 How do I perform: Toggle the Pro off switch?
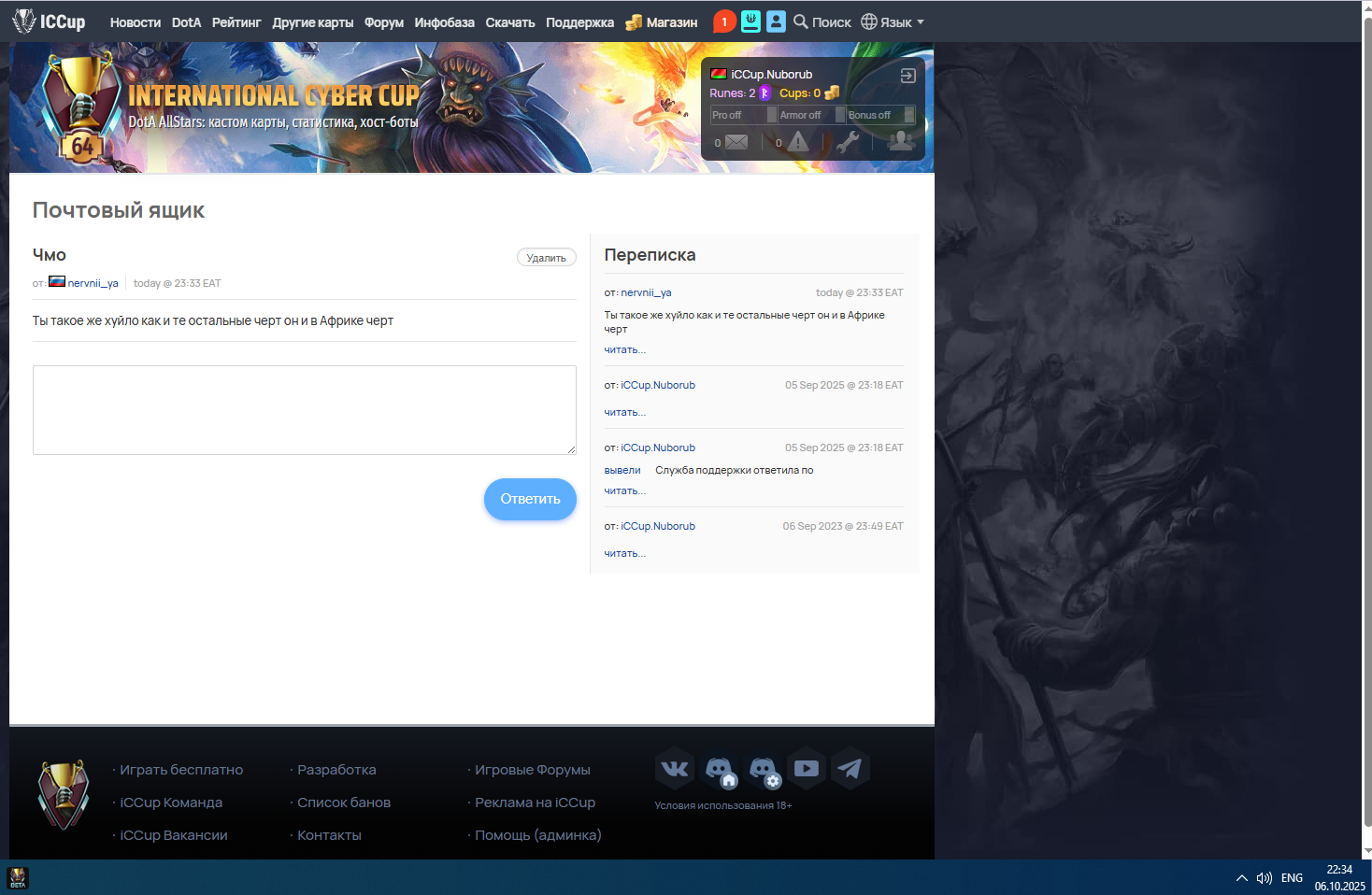(x=744, y=115)
